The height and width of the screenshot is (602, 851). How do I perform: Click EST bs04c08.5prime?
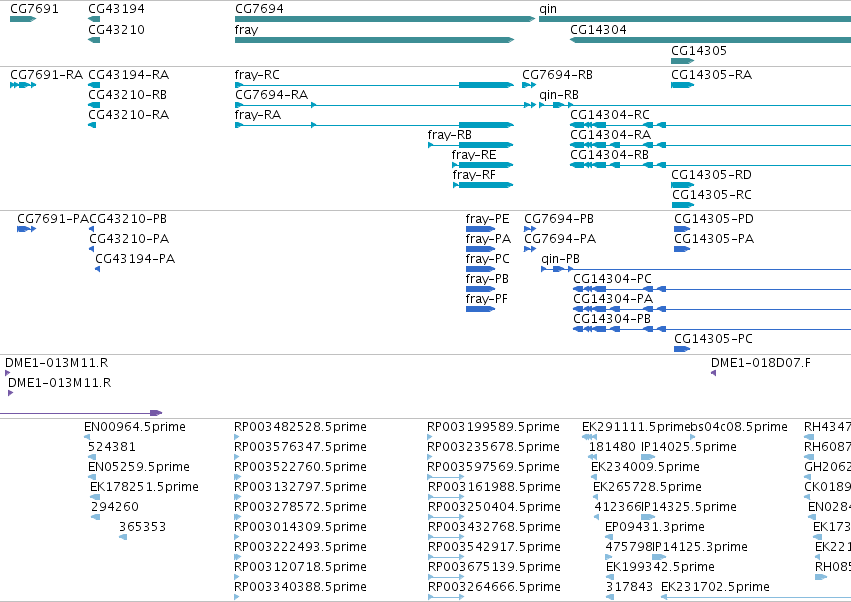click(739, 427)
